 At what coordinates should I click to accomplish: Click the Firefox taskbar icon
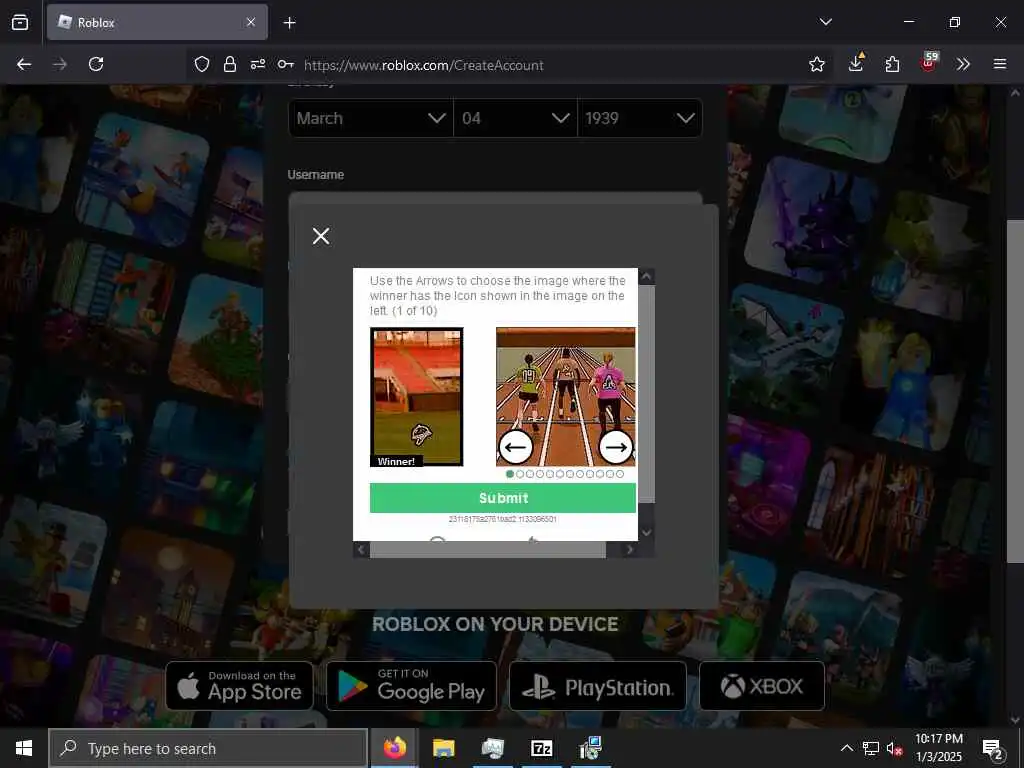pos(394,748)
